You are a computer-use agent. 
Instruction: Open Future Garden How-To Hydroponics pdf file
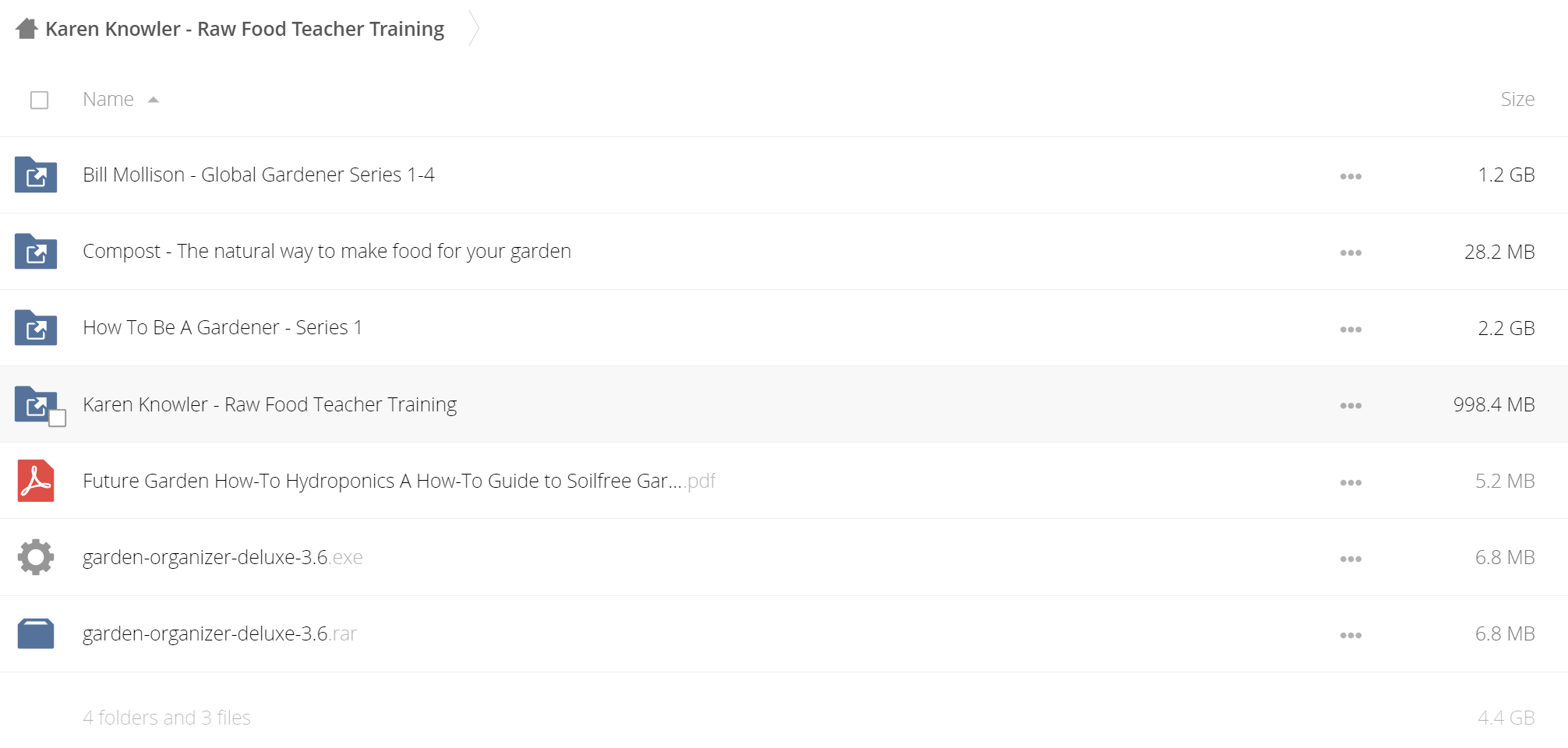click(x=399, y=481)
